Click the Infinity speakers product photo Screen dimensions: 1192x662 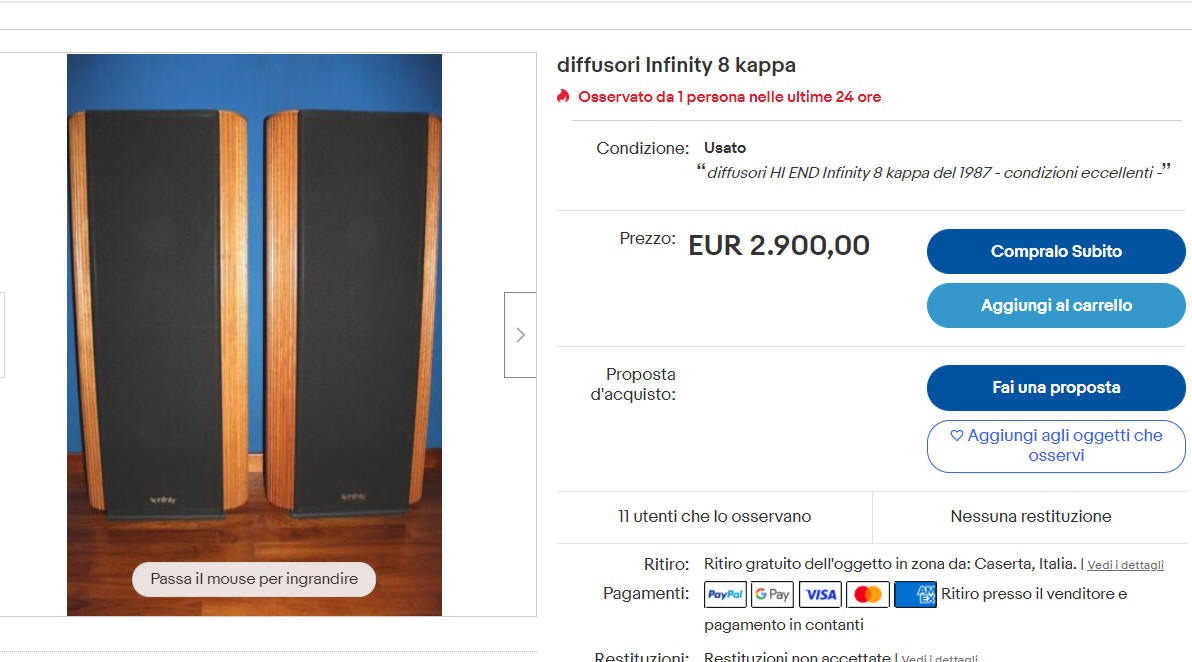coord(255,334)
